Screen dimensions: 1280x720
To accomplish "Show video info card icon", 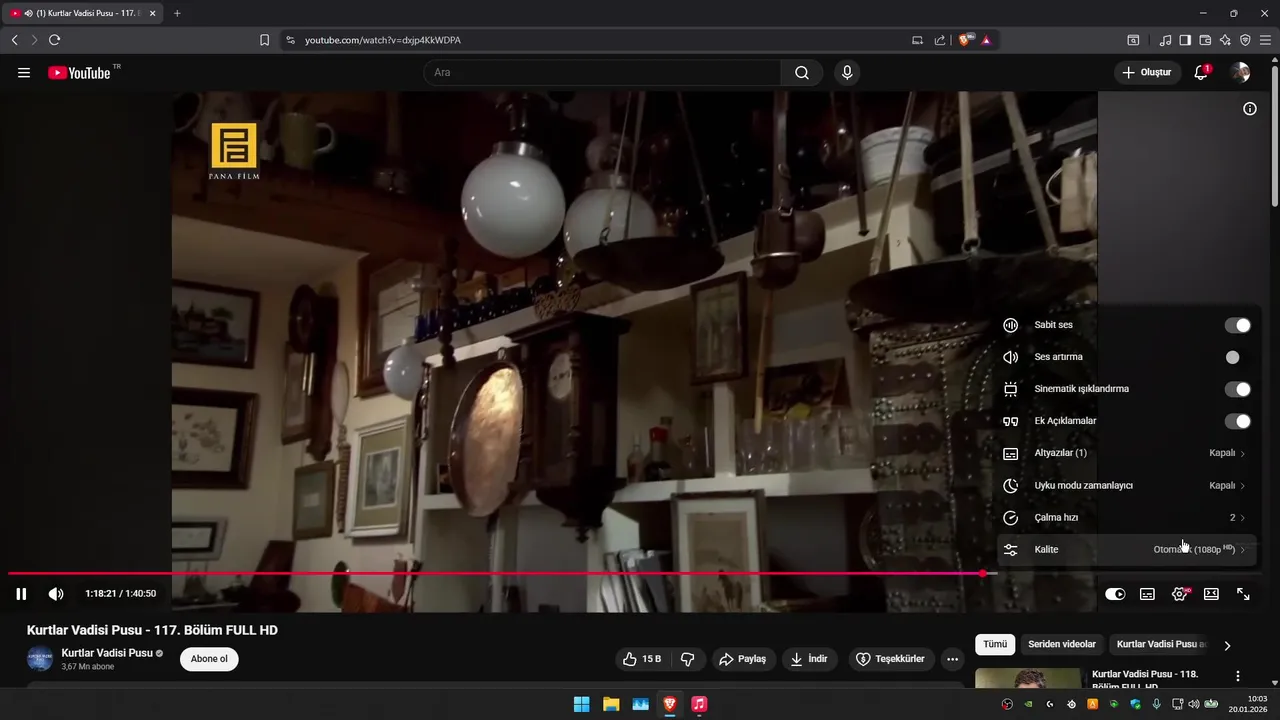I will [1250, 109].
